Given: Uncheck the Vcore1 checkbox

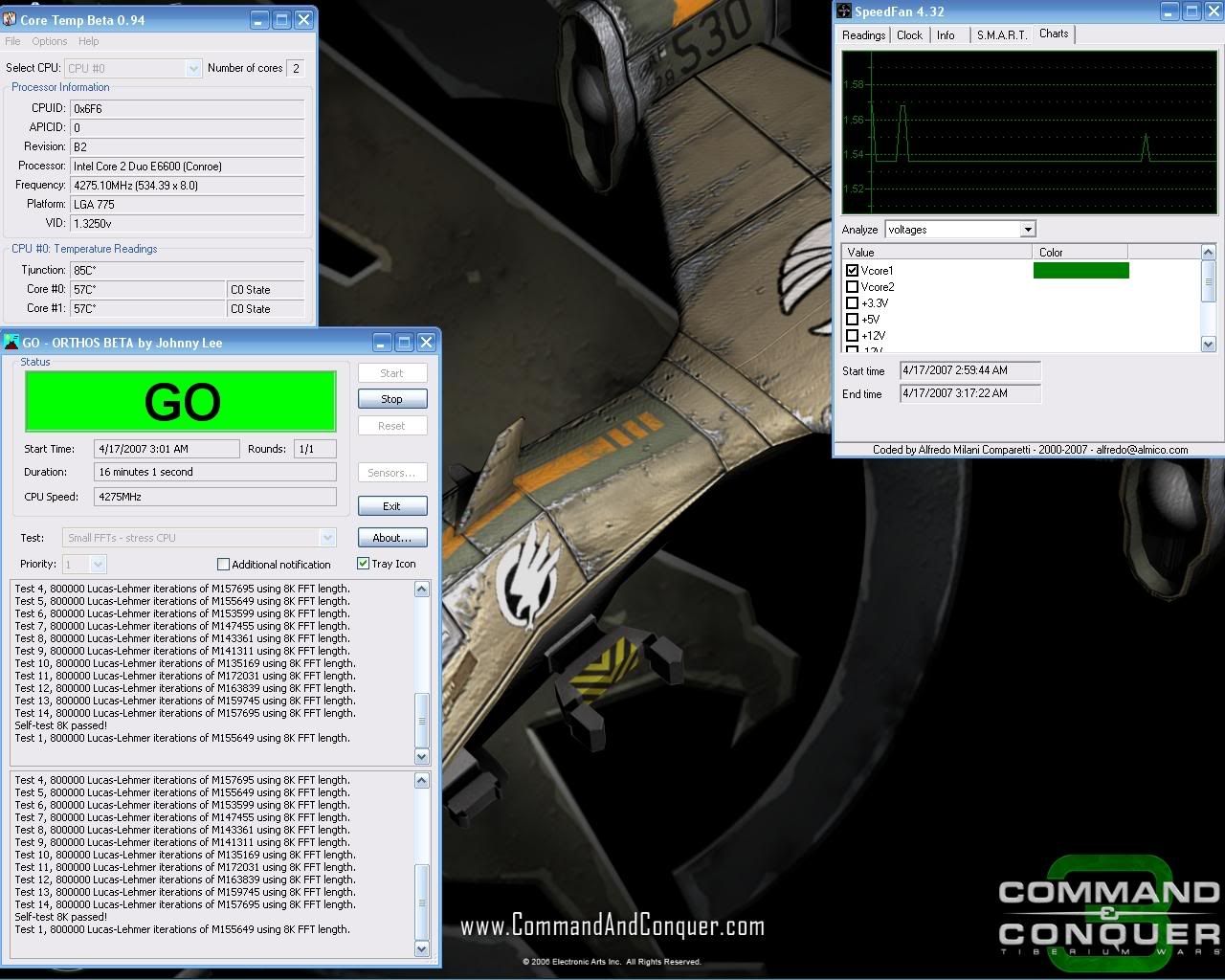Looking at the screenshot, I should tap(853, 271).
